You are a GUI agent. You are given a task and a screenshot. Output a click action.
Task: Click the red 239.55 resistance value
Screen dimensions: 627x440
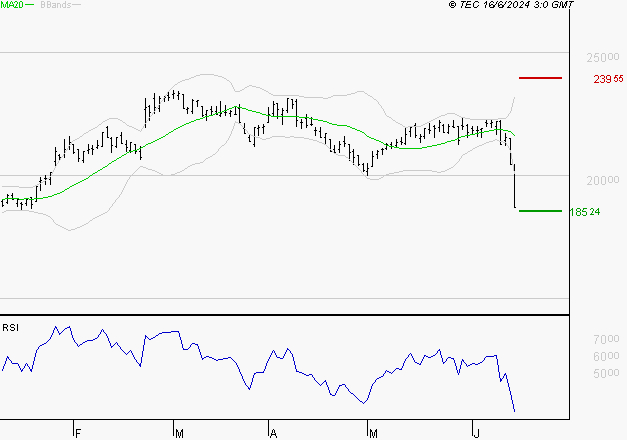(608, 79)
